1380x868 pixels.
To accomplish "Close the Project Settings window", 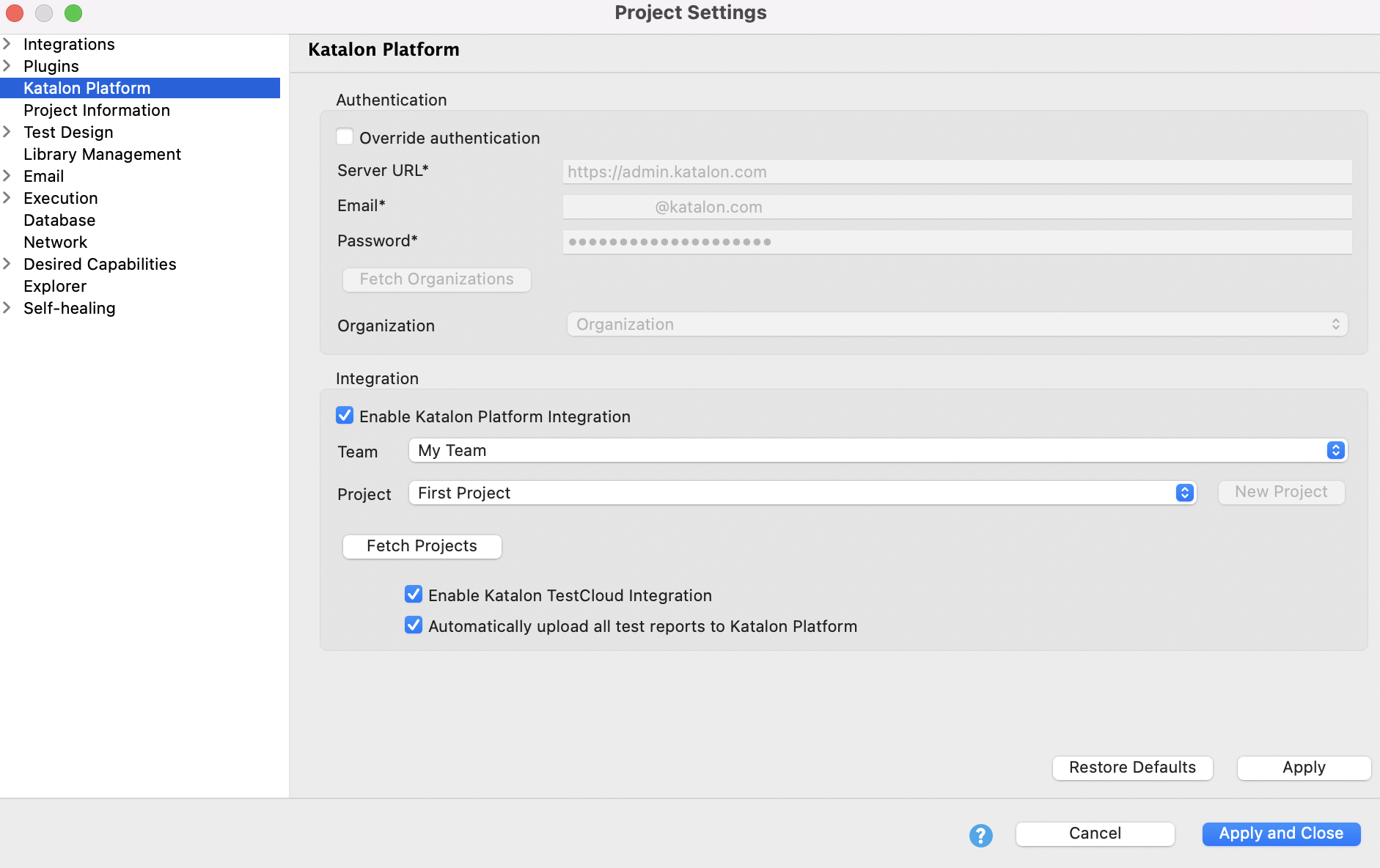I will click(x=15, y=12).
